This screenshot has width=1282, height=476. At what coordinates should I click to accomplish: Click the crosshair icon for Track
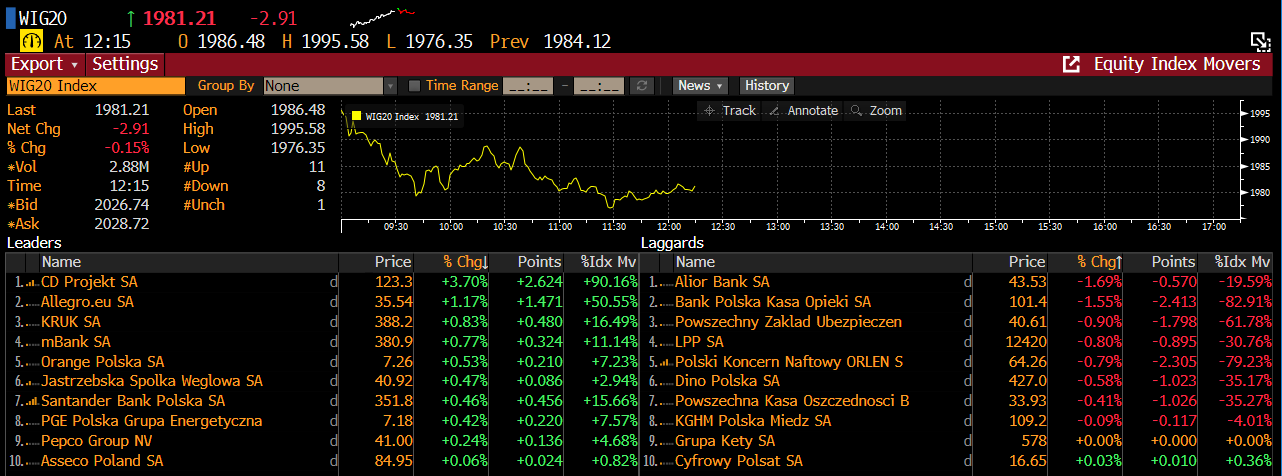tap(709, 111)
